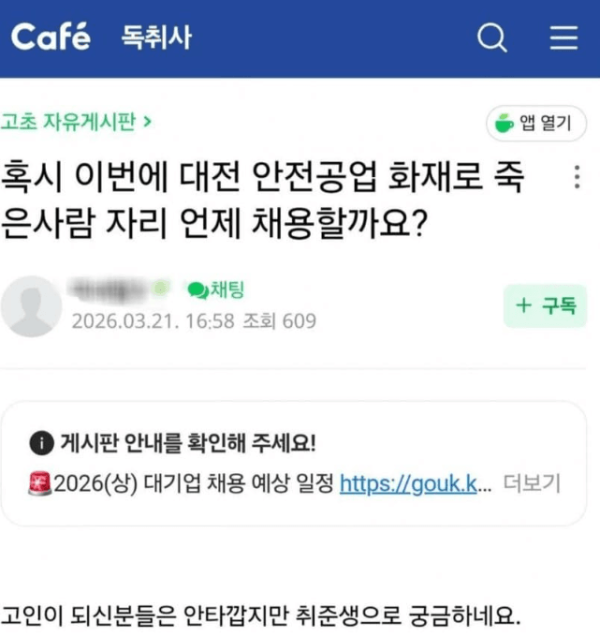Follow the https://gouk.k... hyperlink
600x637 pixels.
pos(416,485)
